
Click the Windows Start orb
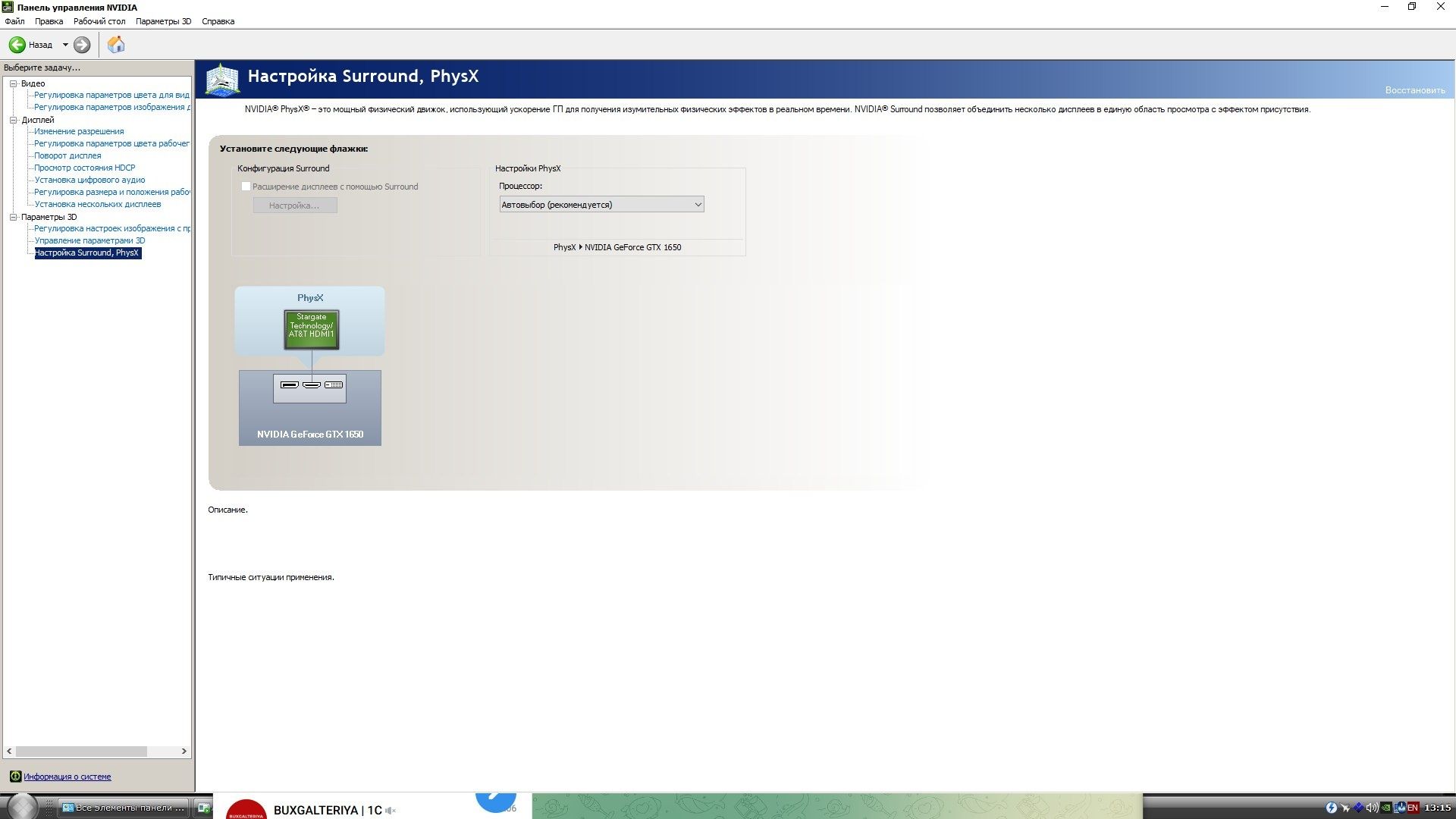22,806
